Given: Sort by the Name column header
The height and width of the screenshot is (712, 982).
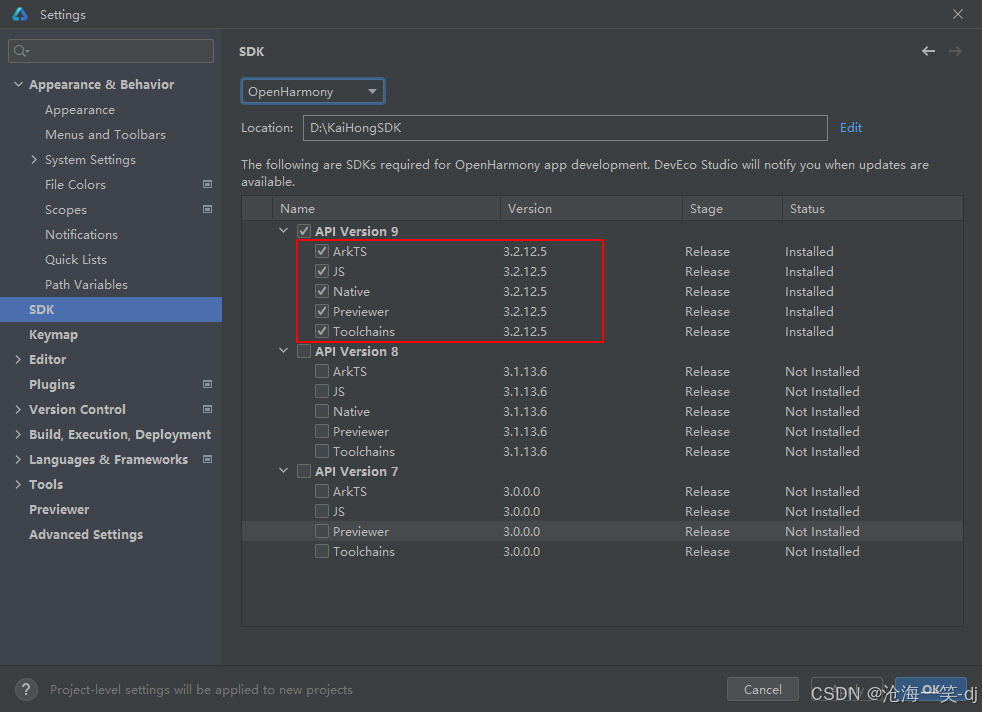Looking at the screenshot, I should (x=386, y=209).
